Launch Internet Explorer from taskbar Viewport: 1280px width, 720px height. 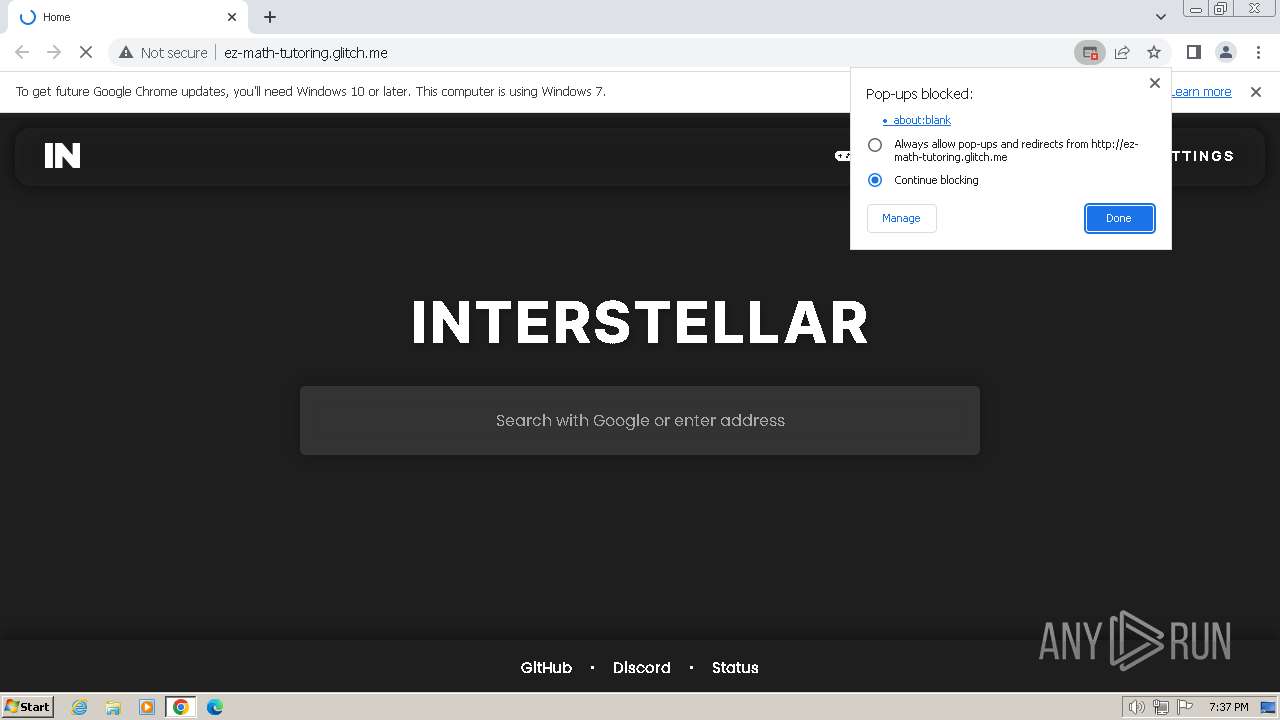coord(80,707)
